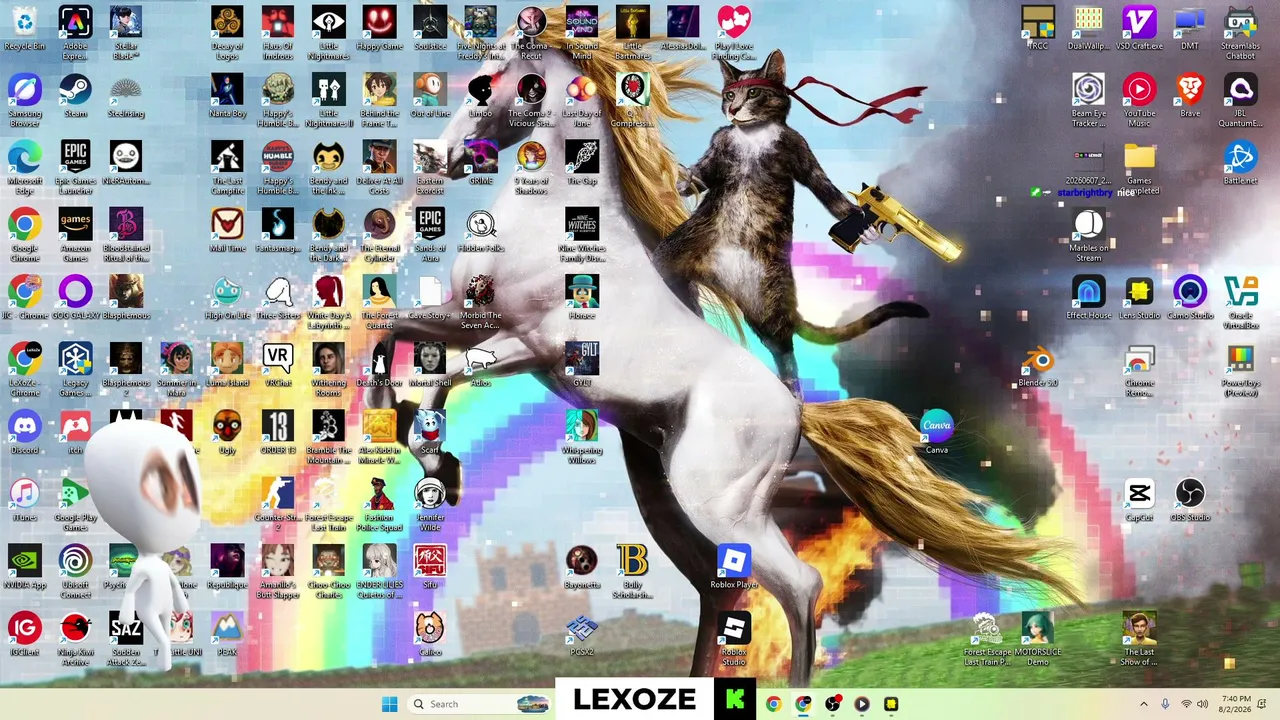Select the GOG GALAXY desktop icon
This screenshot has height=720, width=1280.
tap(75, 298)
